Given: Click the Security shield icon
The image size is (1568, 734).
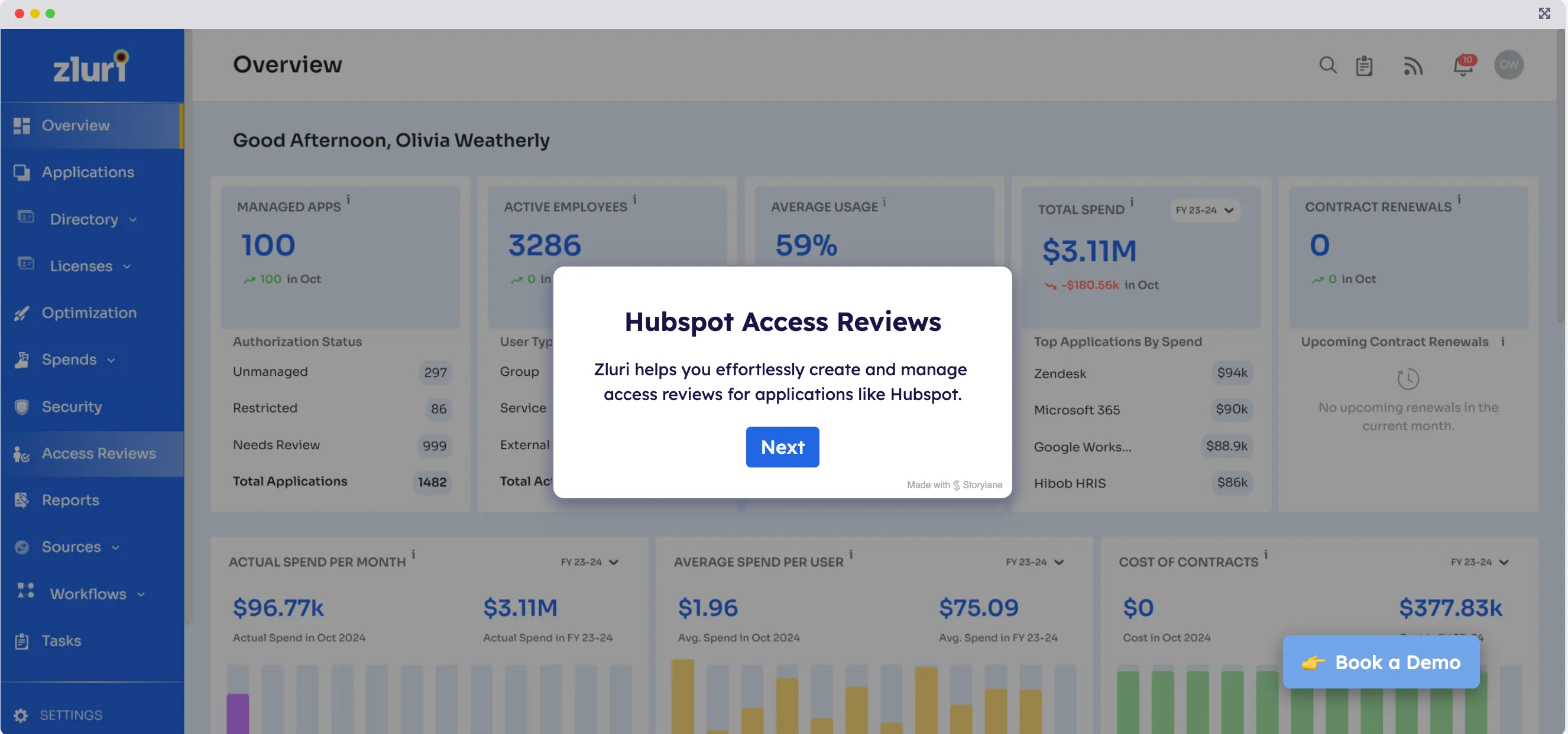Looking at the screenshot, I should tap(22, 407).
